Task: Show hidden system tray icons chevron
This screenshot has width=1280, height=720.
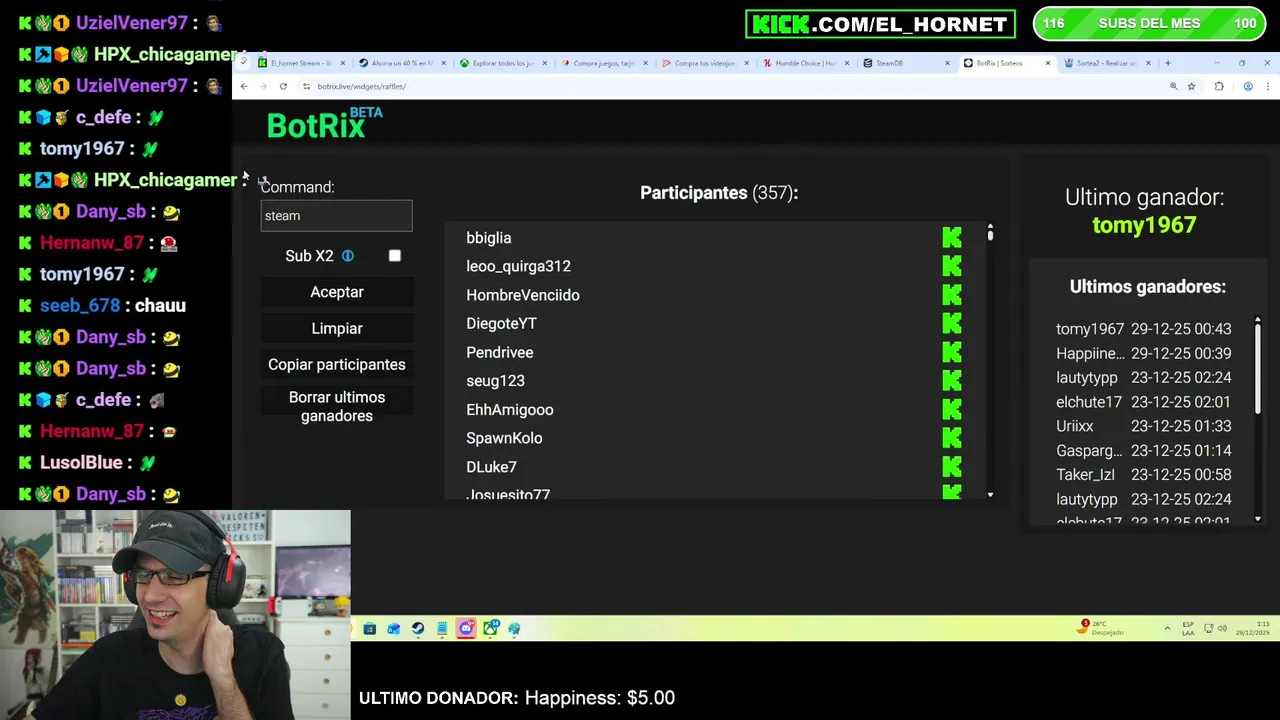Action: [1167, 628]
